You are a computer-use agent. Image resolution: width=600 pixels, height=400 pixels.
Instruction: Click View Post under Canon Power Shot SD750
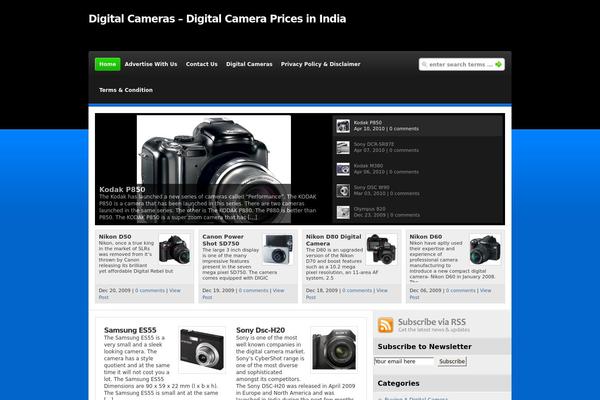coord(279,291)
